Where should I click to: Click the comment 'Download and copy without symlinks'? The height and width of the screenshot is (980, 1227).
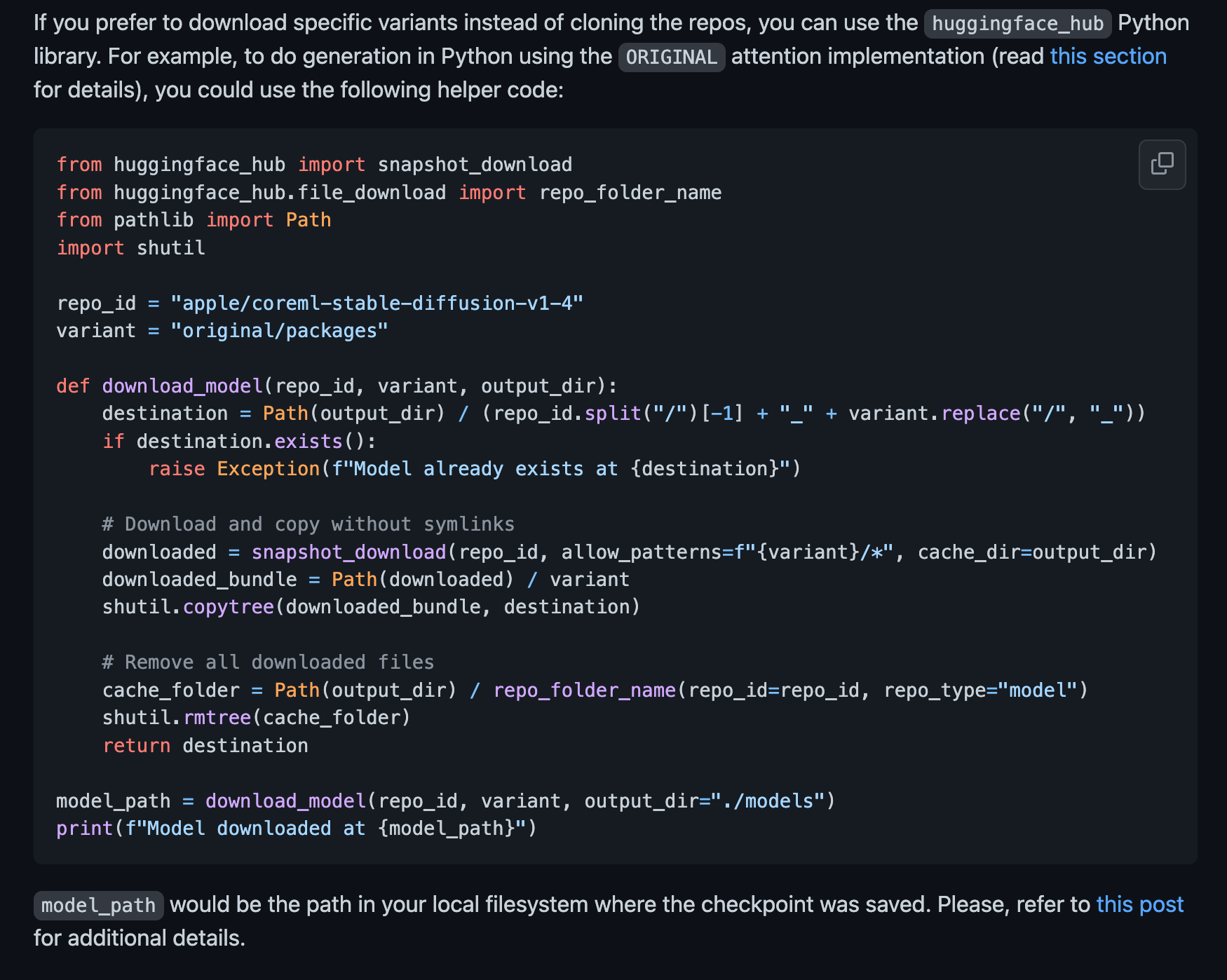point(309,524)
